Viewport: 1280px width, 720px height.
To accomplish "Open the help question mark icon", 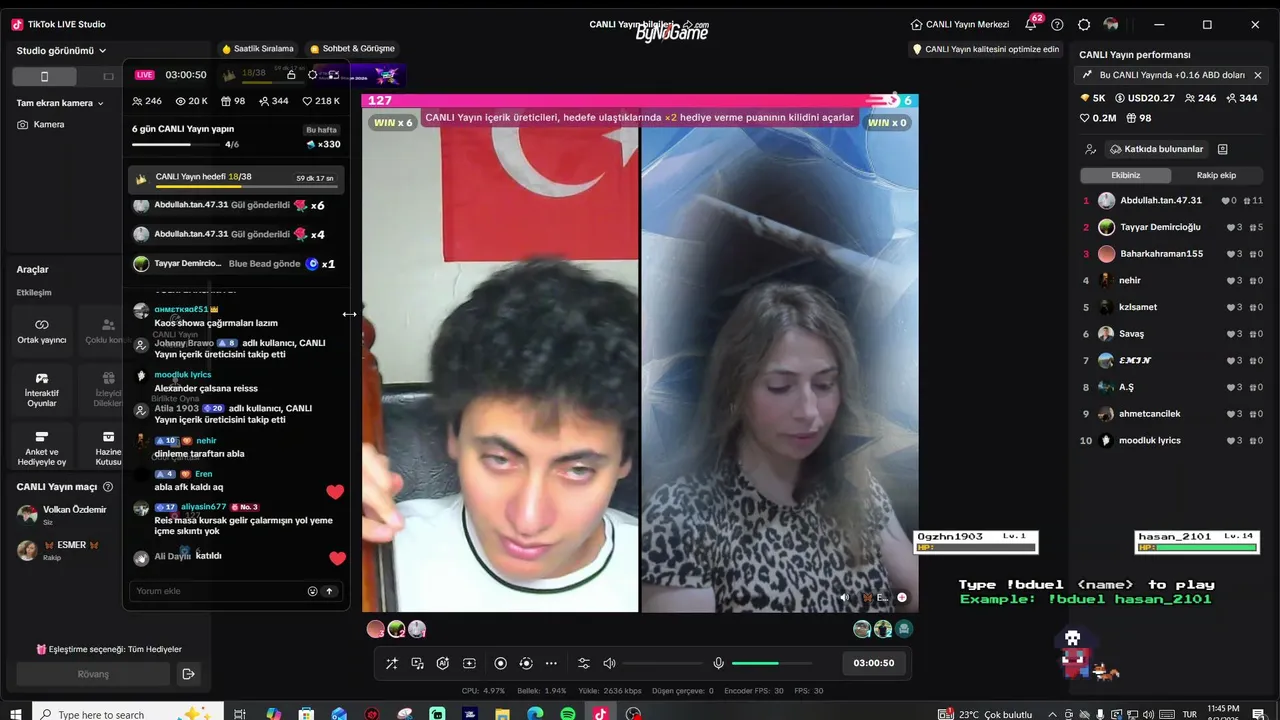I will (1057, 24).
